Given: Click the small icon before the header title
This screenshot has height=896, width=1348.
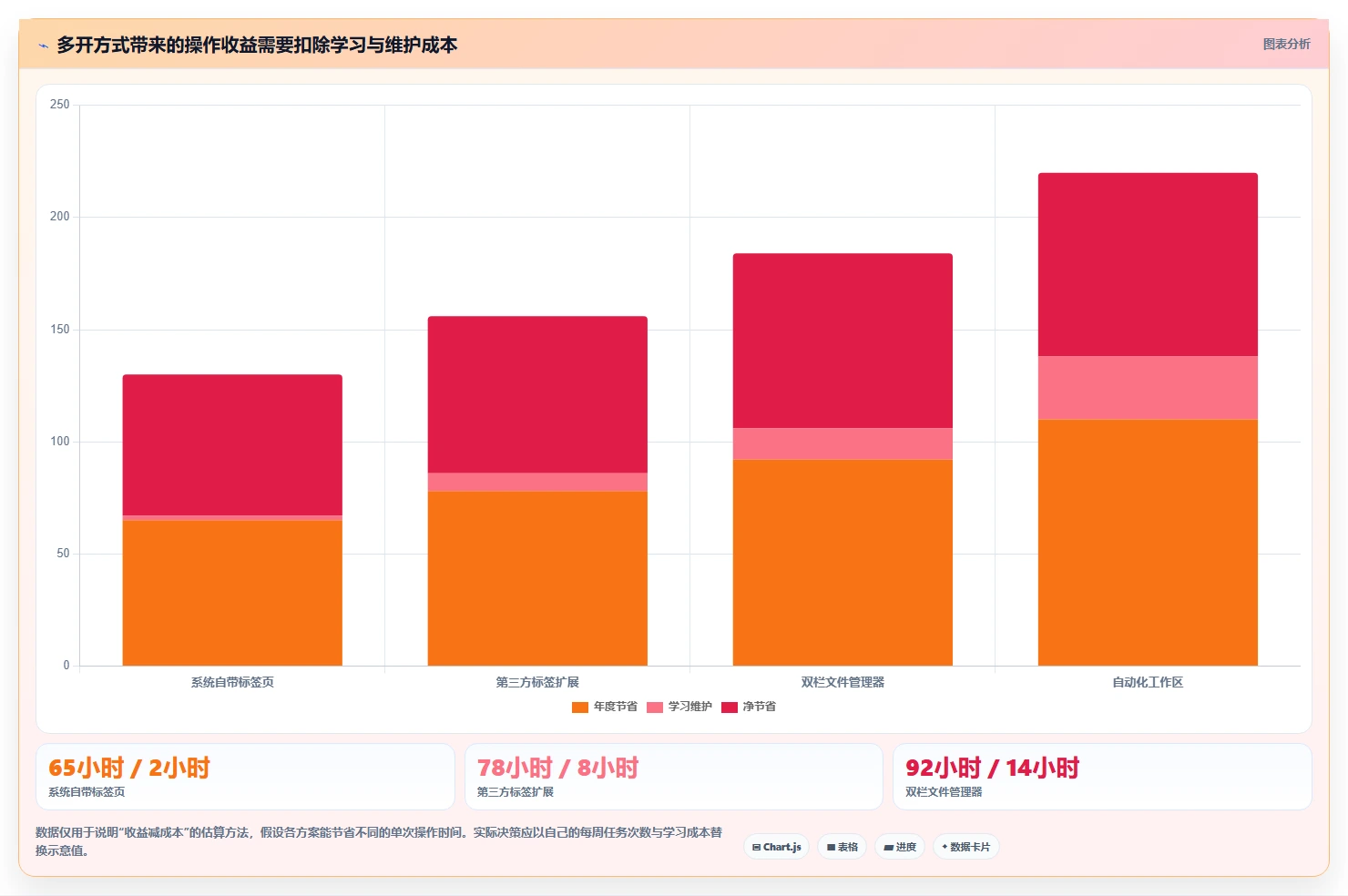Looking at the screenshot, I should coord(43,46).
